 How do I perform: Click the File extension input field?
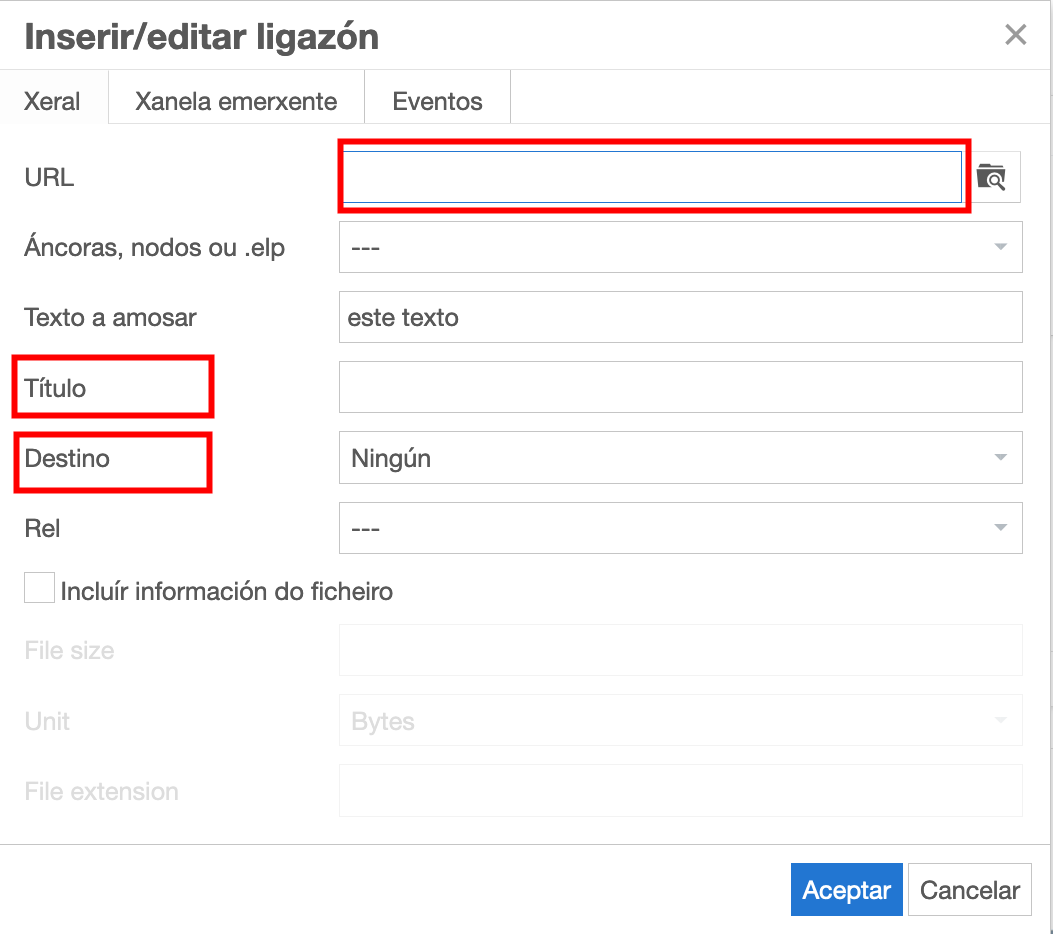680,790
